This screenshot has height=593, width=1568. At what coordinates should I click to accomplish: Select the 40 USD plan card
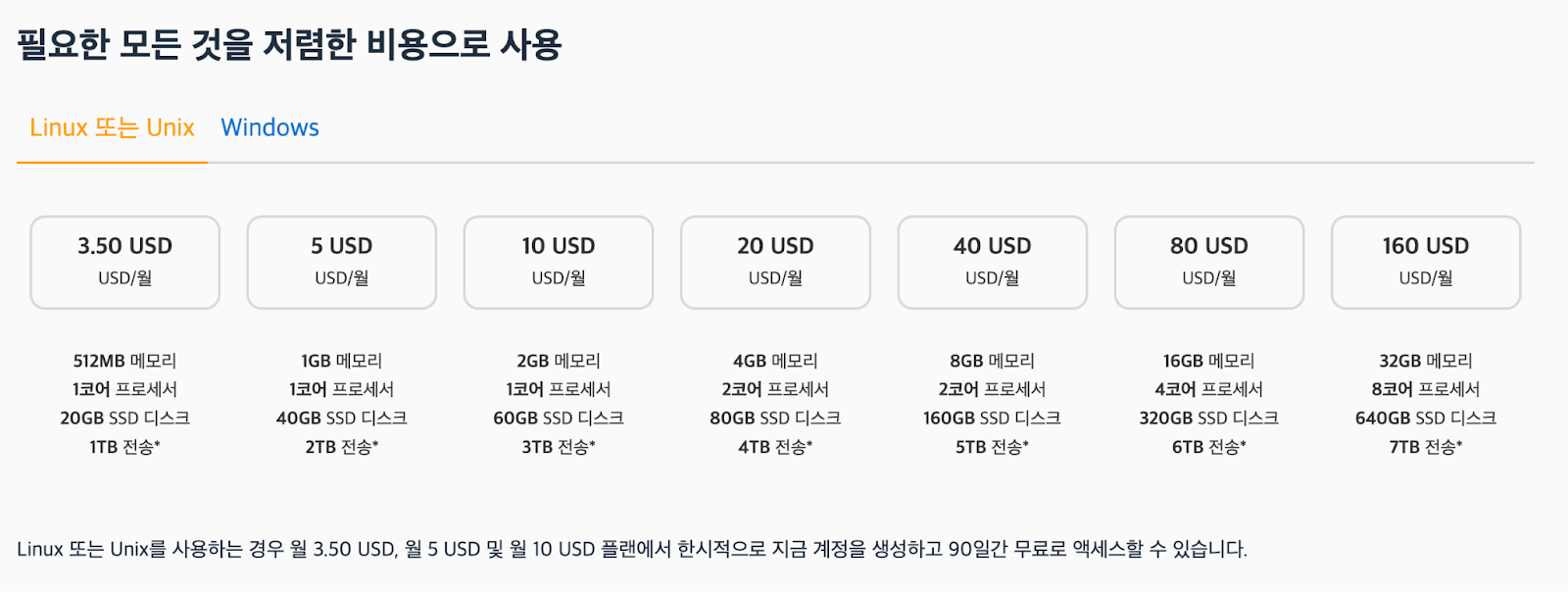point(993,263)
